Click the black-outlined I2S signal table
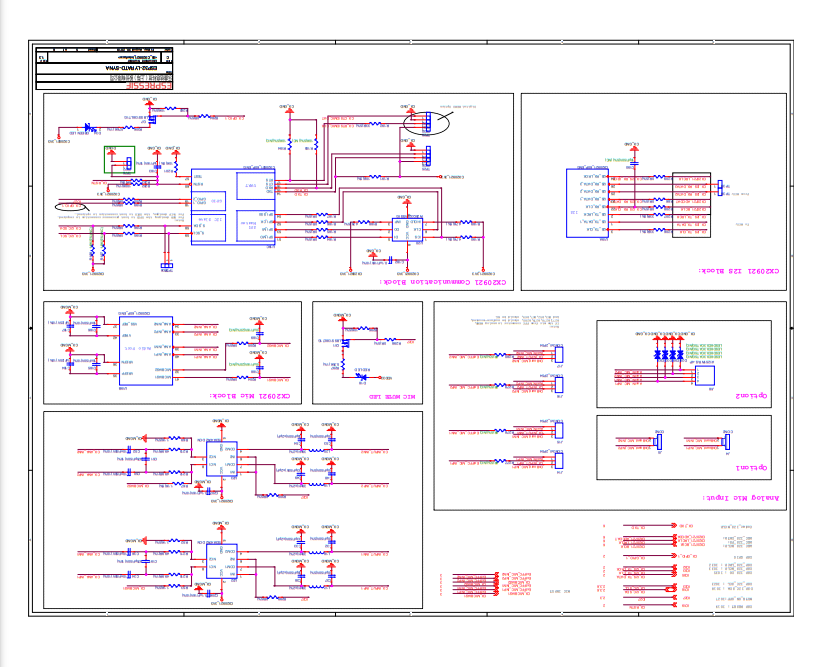This screenshot has height=667, width=838. pyautogui.click(x=691, y=205)
